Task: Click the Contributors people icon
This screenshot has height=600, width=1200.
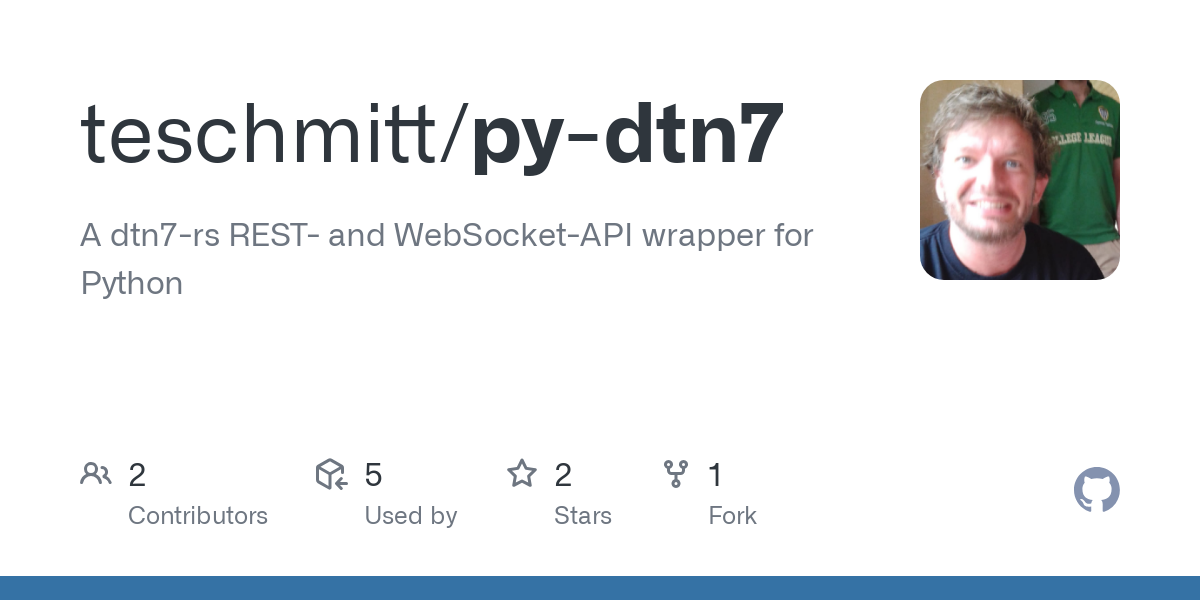Action: [96, 474]
